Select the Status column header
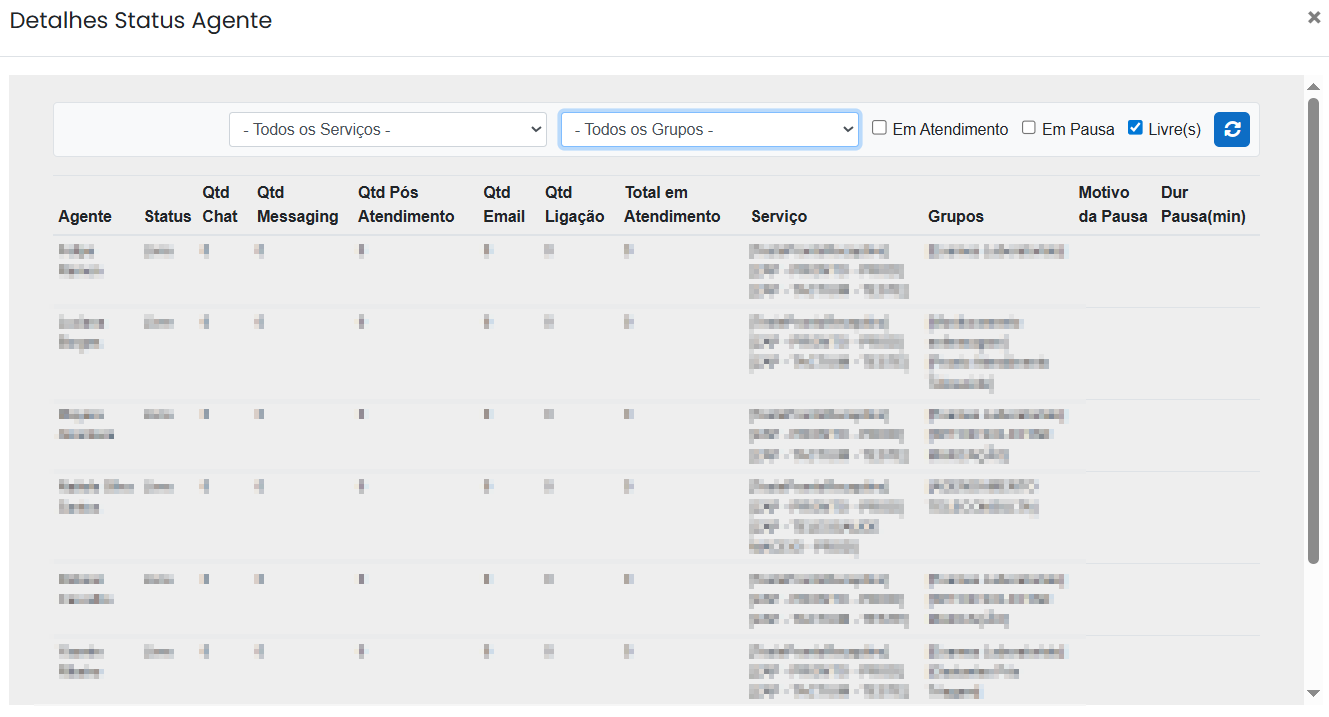Image resolution: width=1329 pixels, height=717 pixels. (167, 216)
